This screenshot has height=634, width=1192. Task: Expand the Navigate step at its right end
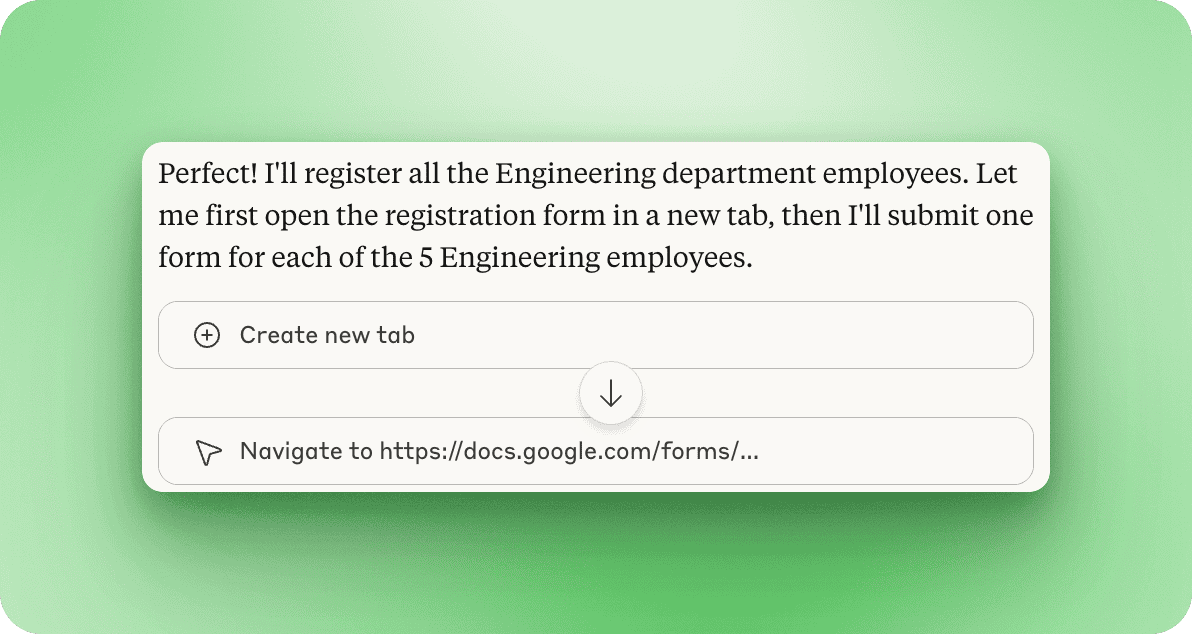coord(1000,451)
